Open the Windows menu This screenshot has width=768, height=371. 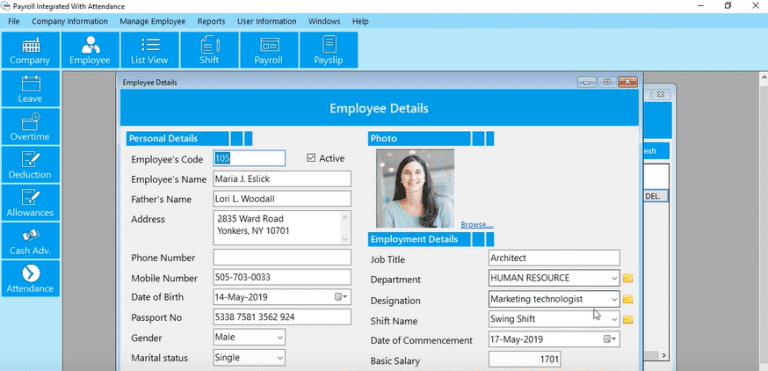tap(324, 21)
